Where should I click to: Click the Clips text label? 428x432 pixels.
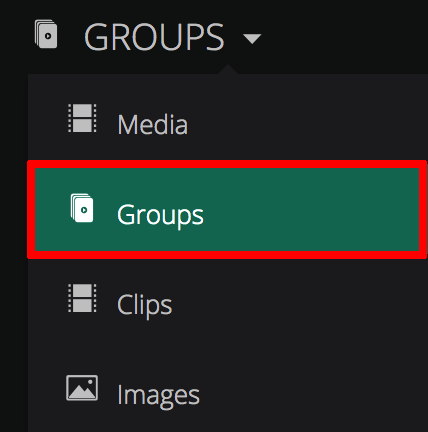coord(145,305)
